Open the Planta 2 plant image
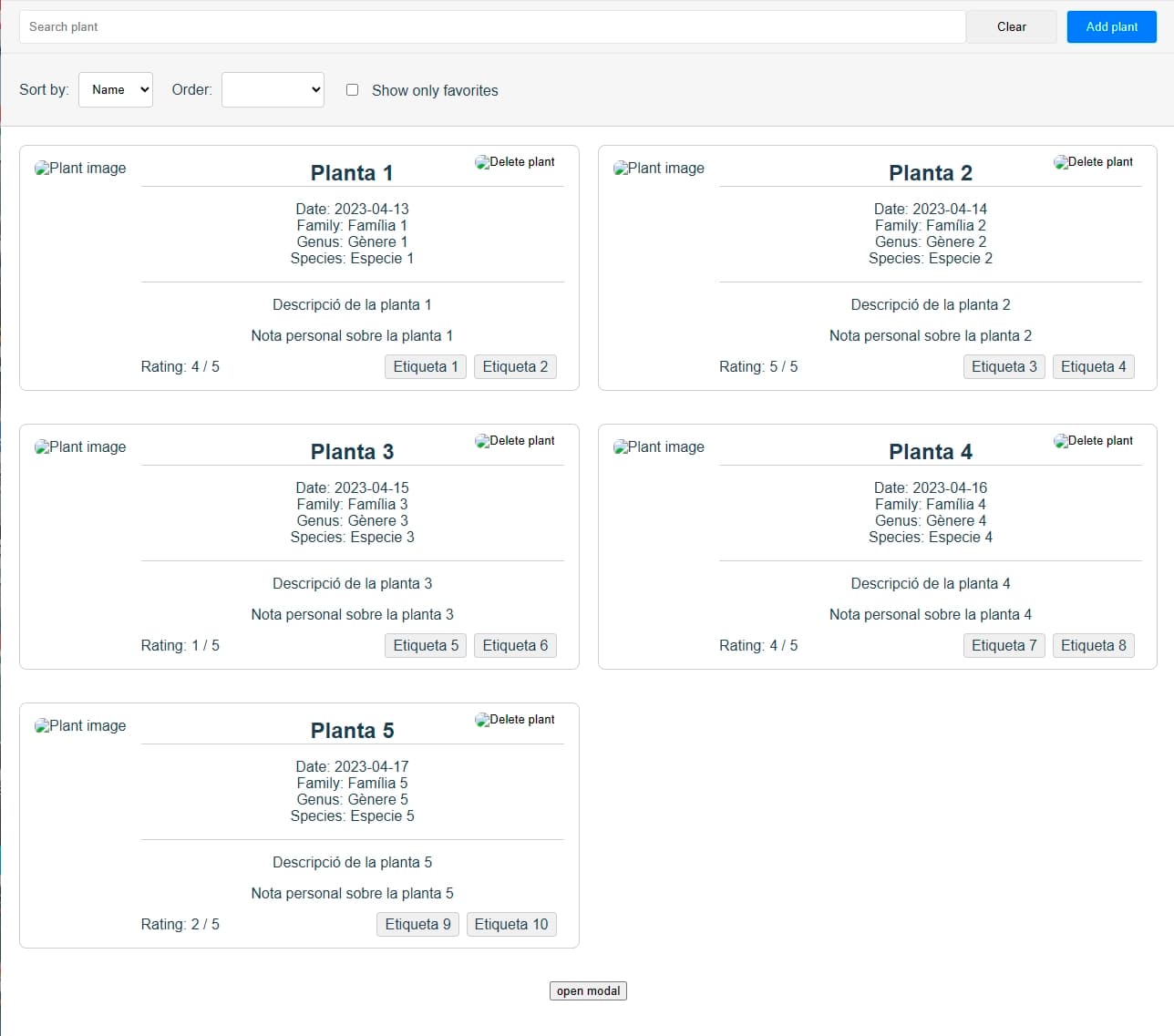The width and height of the screenshot is (1174, 1036). pos(659,169)
